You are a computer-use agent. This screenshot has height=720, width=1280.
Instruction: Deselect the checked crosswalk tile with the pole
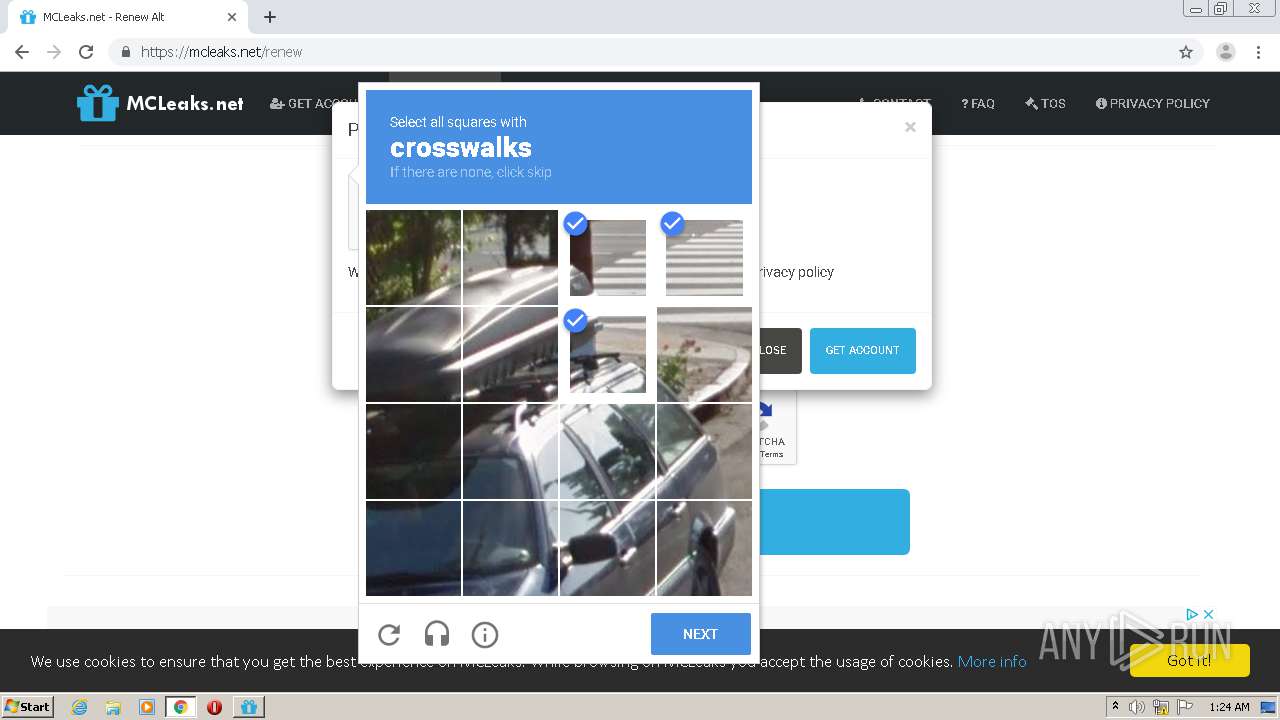(608, 258)
